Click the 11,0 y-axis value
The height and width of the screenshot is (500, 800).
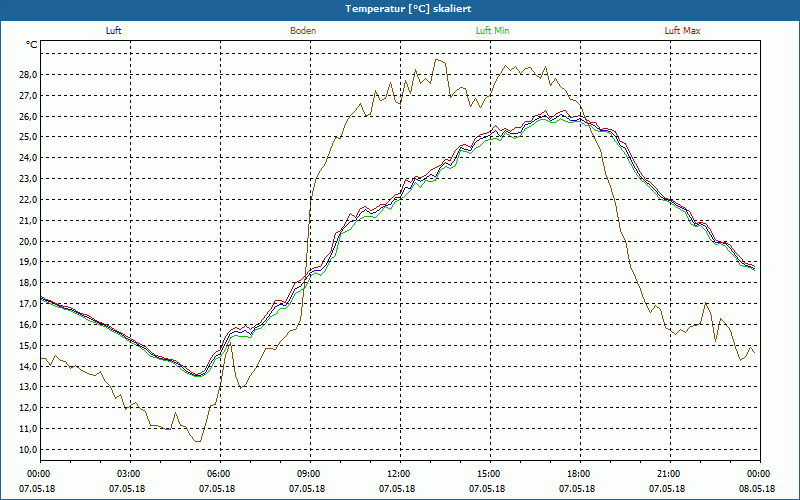pos(29,429)
